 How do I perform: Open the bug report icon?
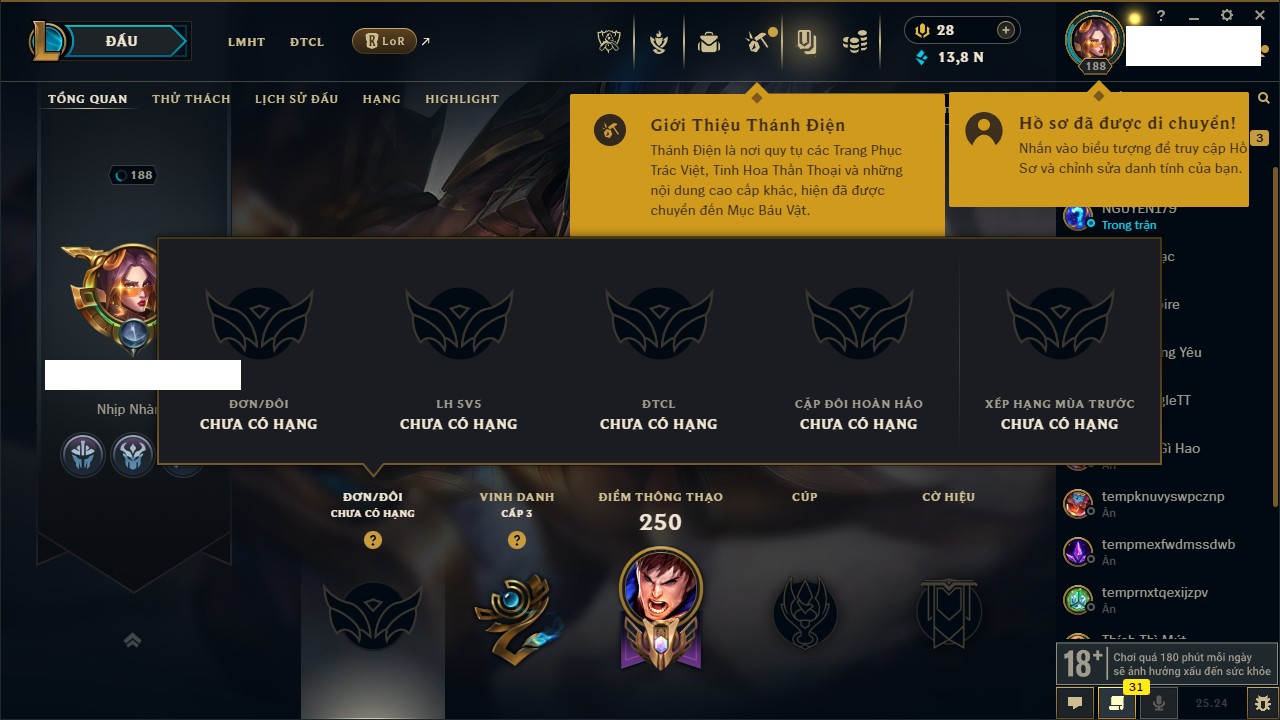click(x=1262, y=702)
